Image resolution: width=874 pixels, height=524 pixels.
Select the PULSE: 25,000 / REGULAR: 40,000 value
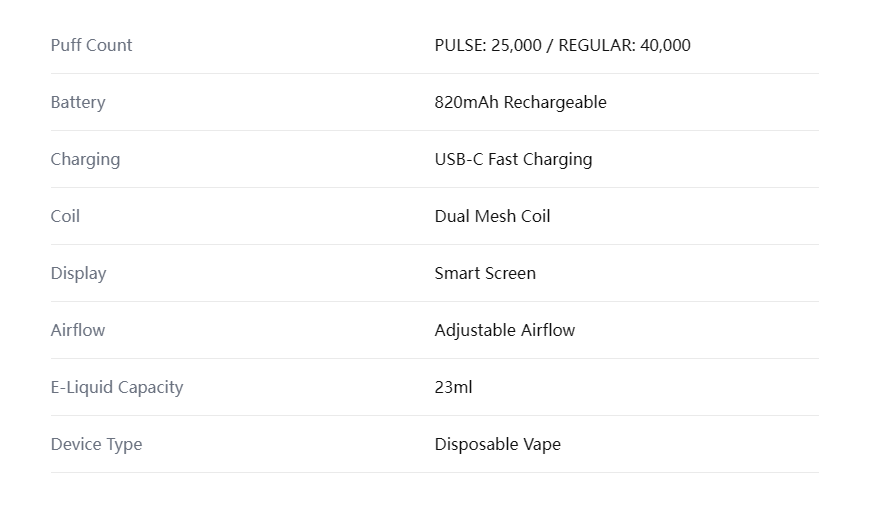pyautogui.click(x=562, y=45)
